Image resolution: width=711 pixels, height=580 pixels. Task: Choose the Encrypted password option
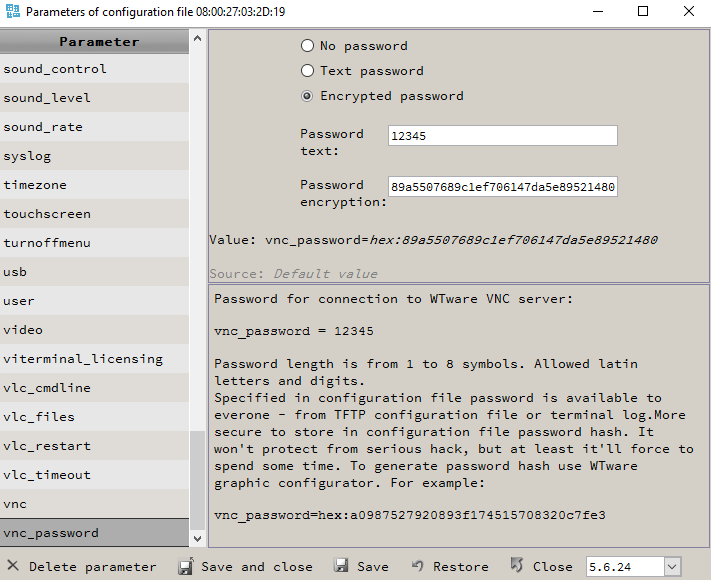(x=308, y=96)
